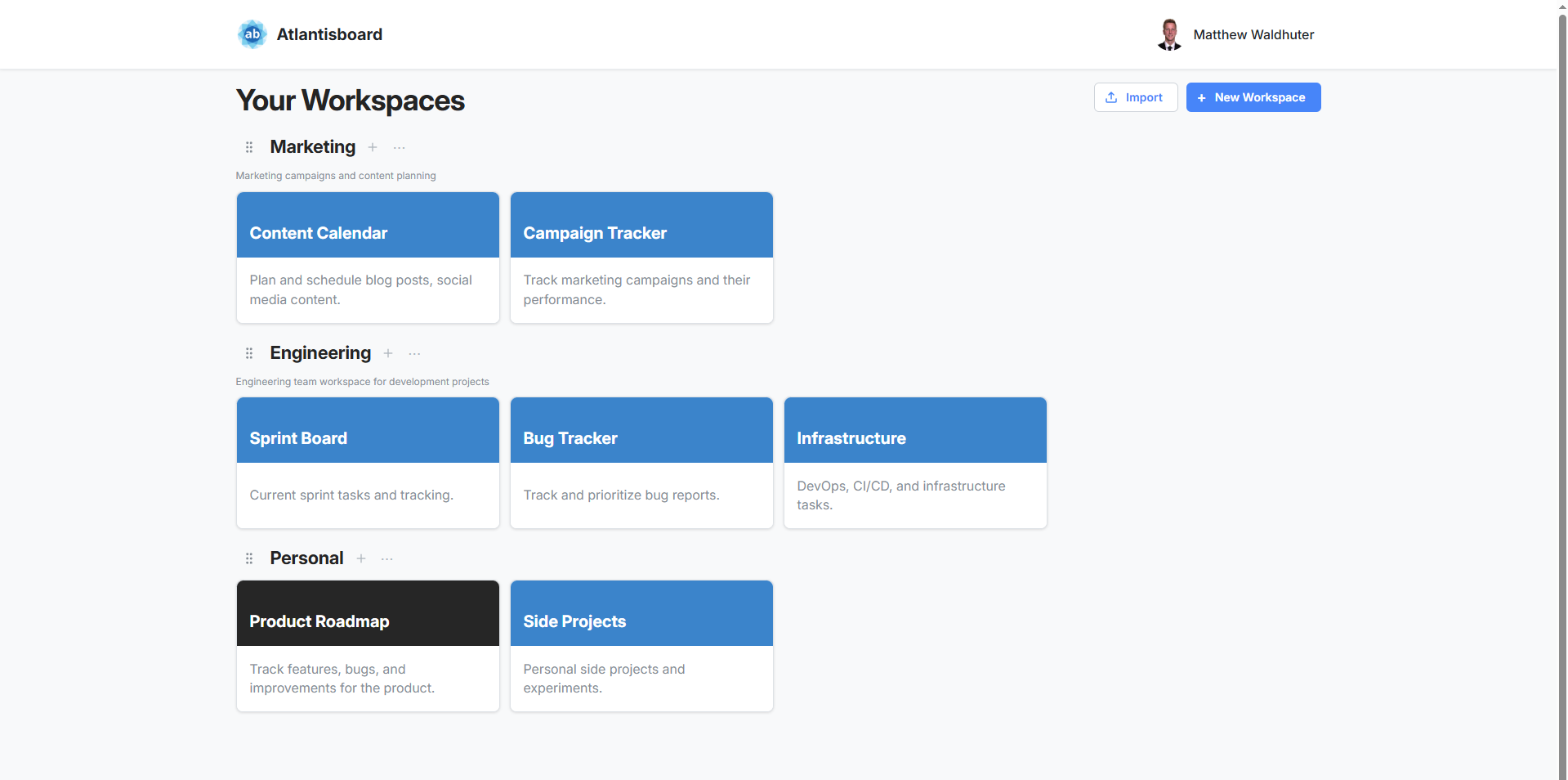Click 'Track marketing campaigns and their performance' text
This screenshot has height=780, width=1568.
point(637,289)
